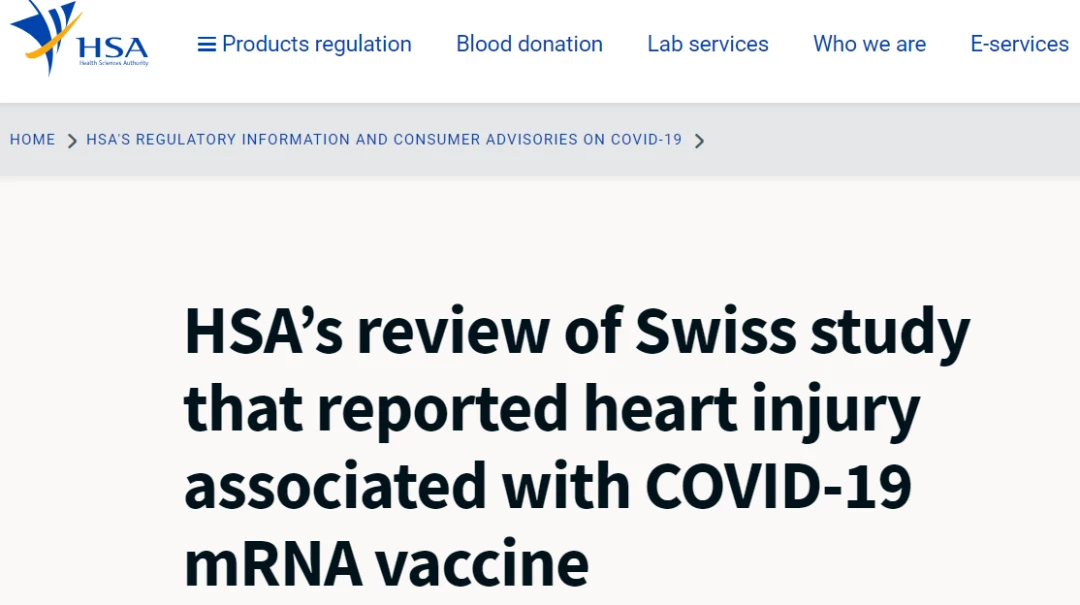Screen dimensions: 1080x605
Task: Click "COVID-19" in the article headline
Action: tap(778, 486)
